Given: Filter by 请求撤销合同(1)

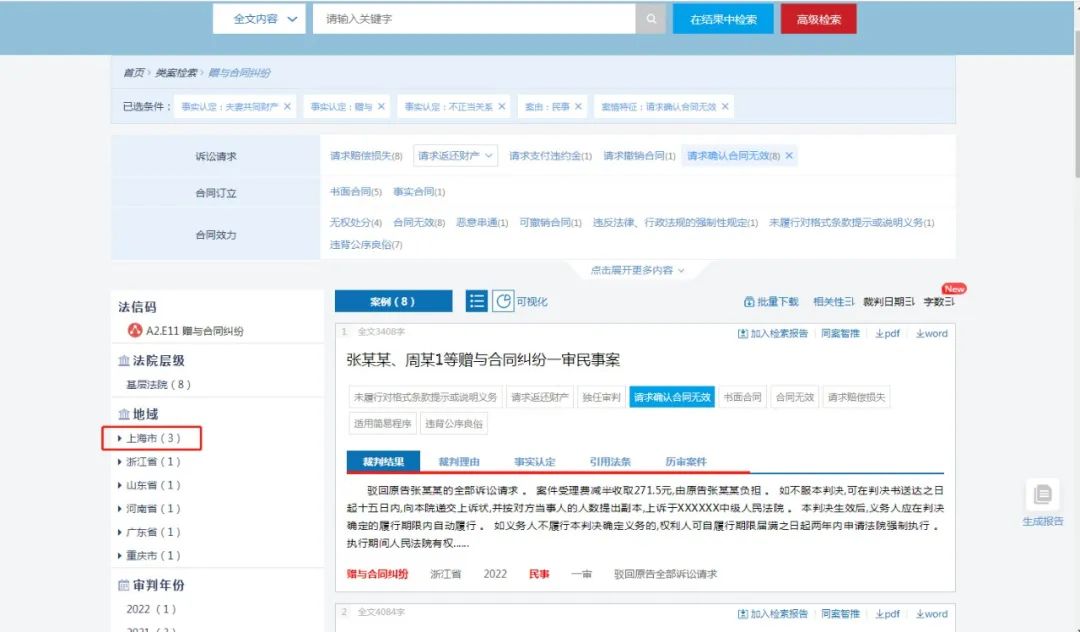Looking at the screenshot, I should [x=639, y=156].
